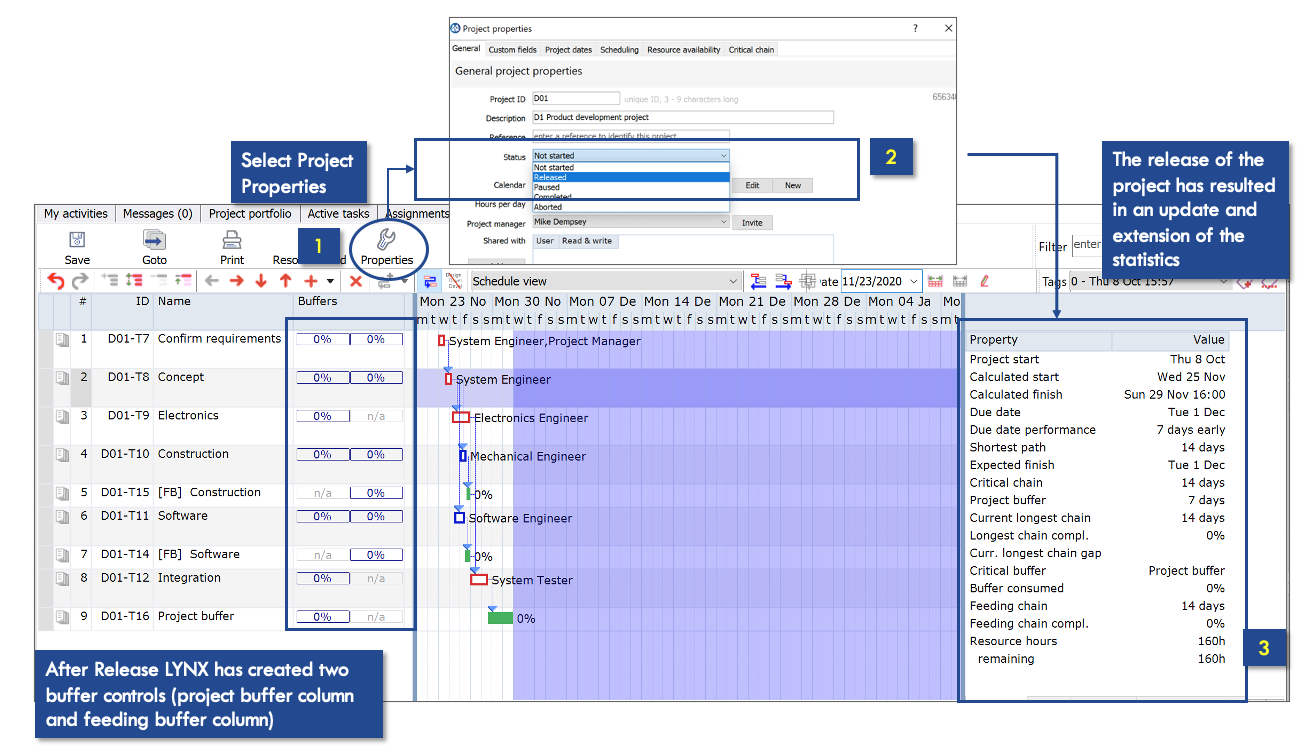Switch to Project dates tab
Viewport: 1316px width, 756px height.
pyautogui.click(x=568, y=49)
